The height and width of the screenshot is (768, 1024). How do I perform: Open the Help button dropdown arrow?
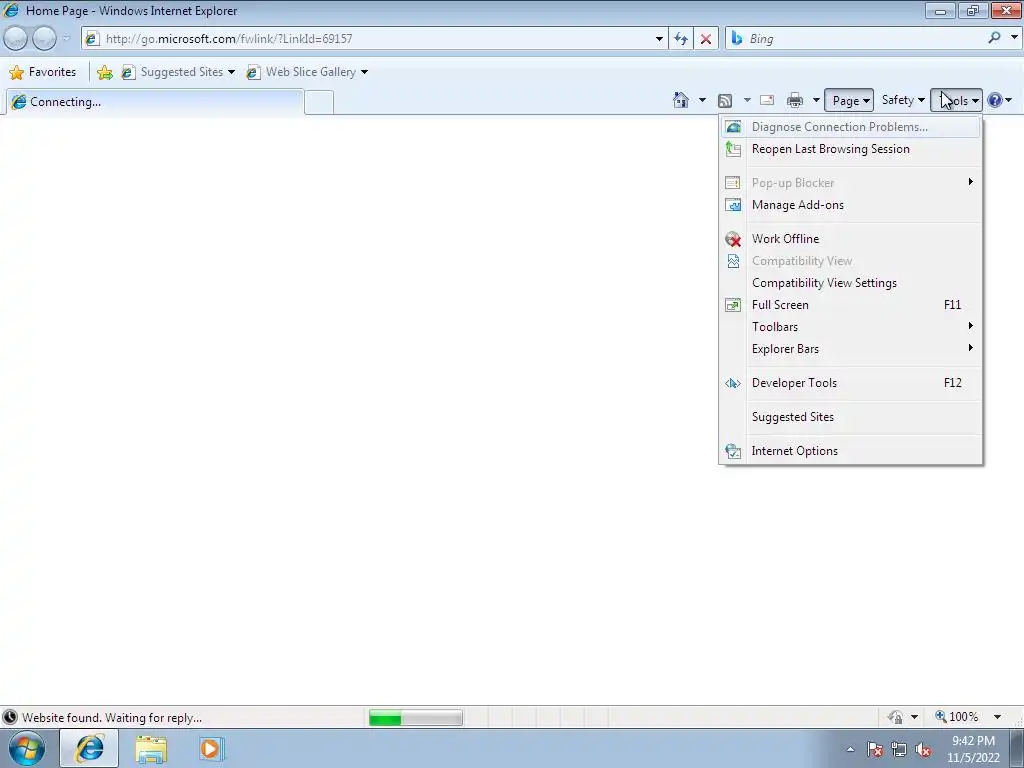coord(1009,101)
